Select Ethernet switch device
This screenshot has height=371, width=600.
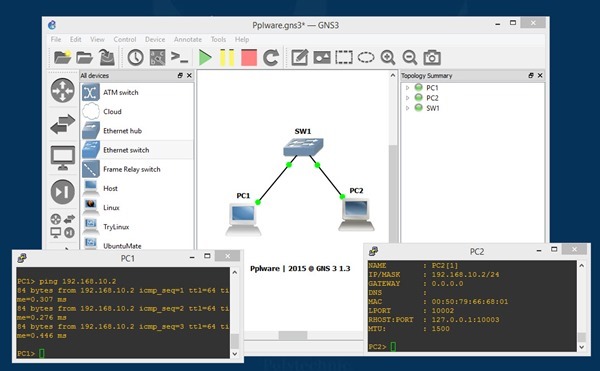click(137, 150)
